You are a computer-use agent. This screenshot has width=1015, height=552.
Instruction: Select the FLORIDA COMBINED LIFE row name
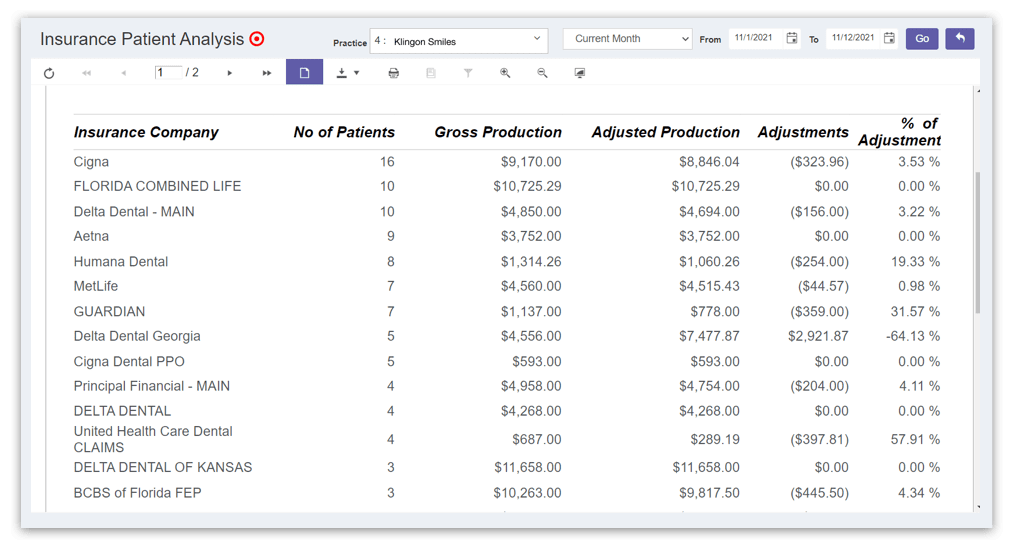(x=157, y=186)
